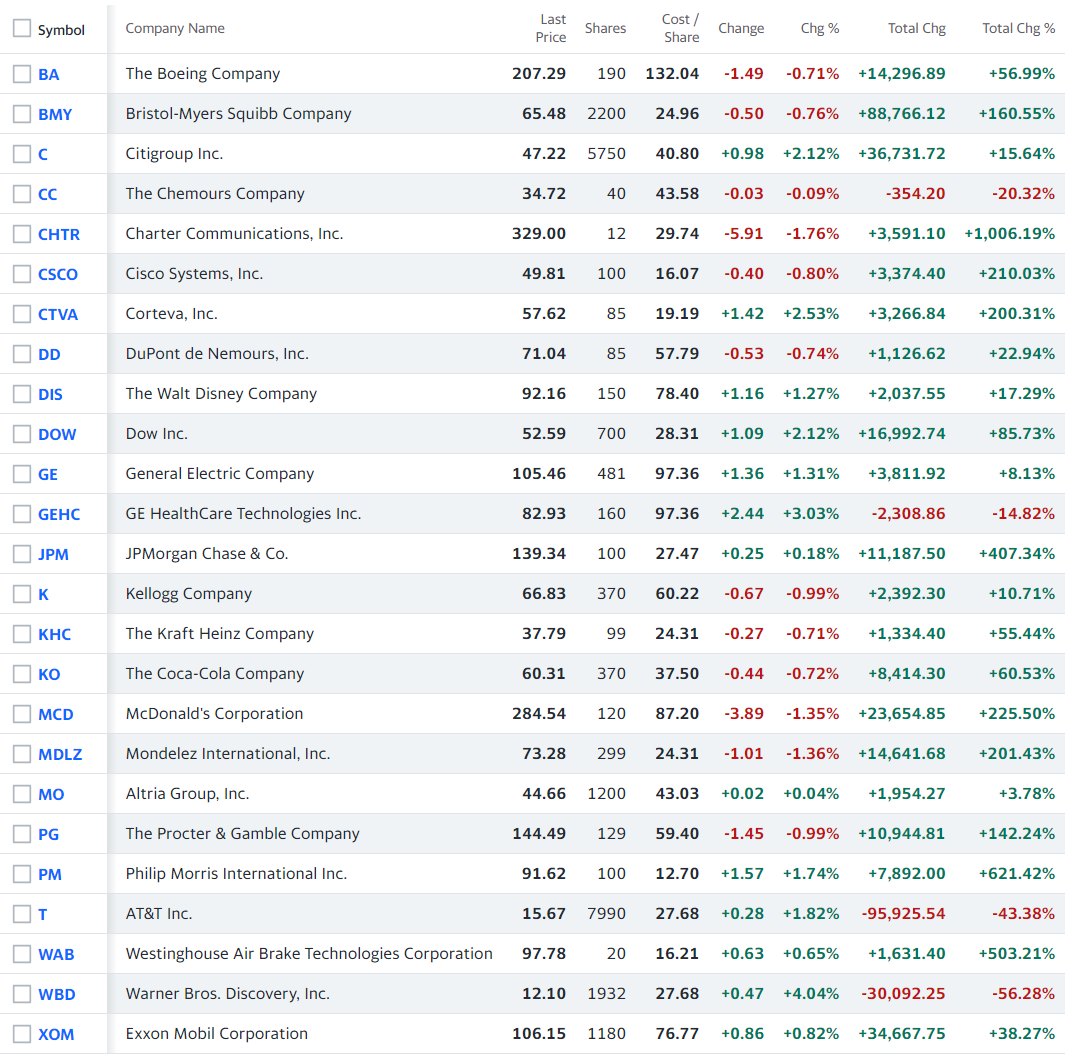Click the KO ticker symbol
The image size is (1065, 1059).
click(x=49, y=675)
